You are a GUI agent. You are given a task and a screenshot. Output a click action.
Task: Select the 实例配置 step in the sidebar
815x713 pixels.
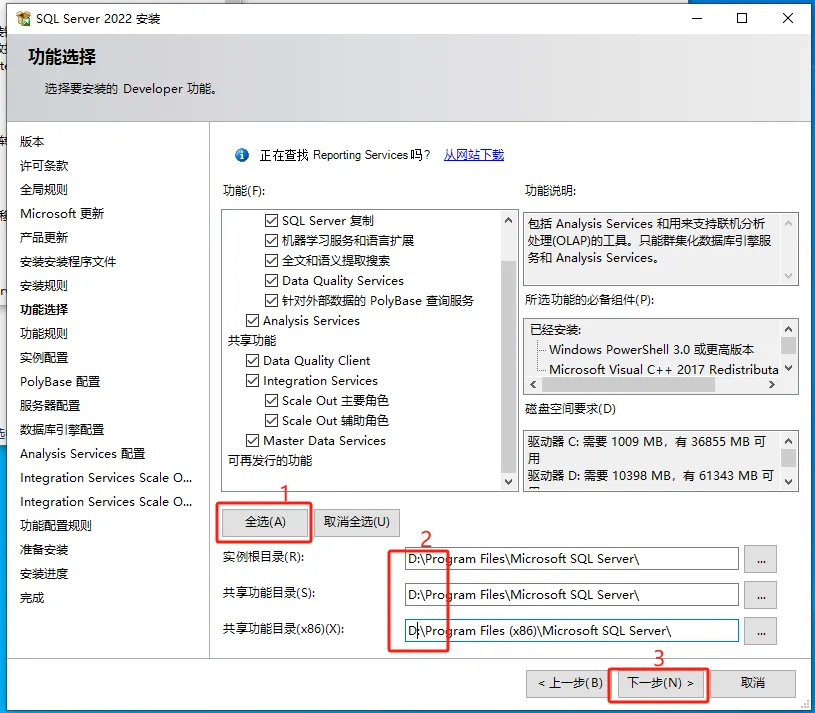click(44, 358)
